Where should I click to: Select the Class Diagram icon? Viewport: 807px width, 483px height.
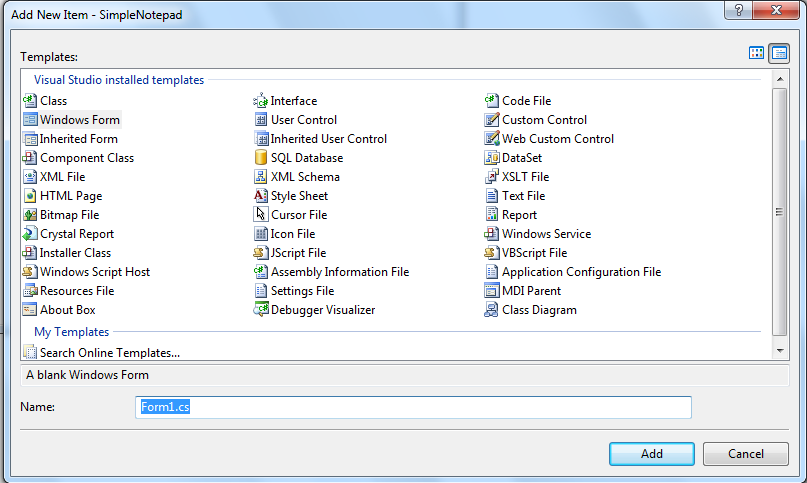492,310
